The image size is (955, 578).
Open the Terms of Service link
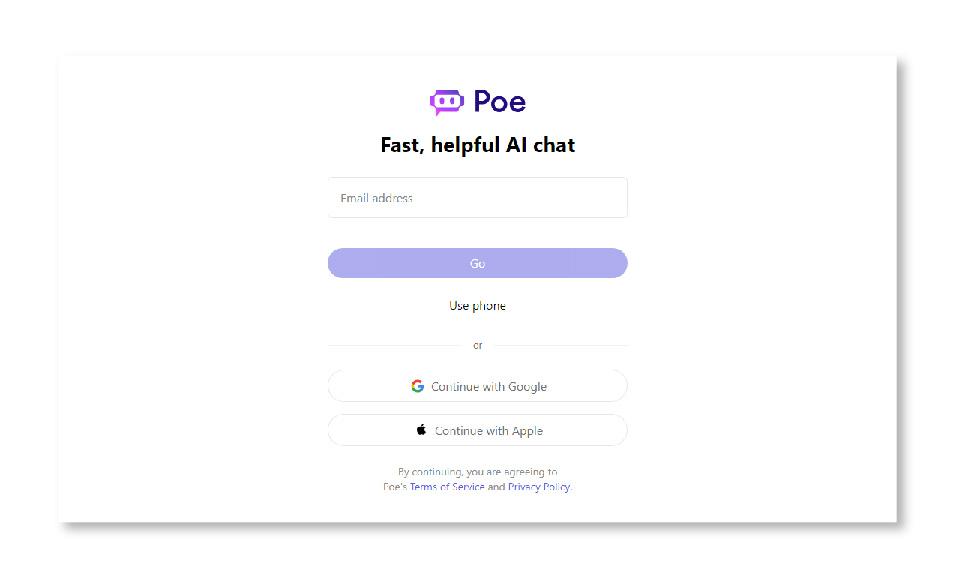[x=447, y=487]
